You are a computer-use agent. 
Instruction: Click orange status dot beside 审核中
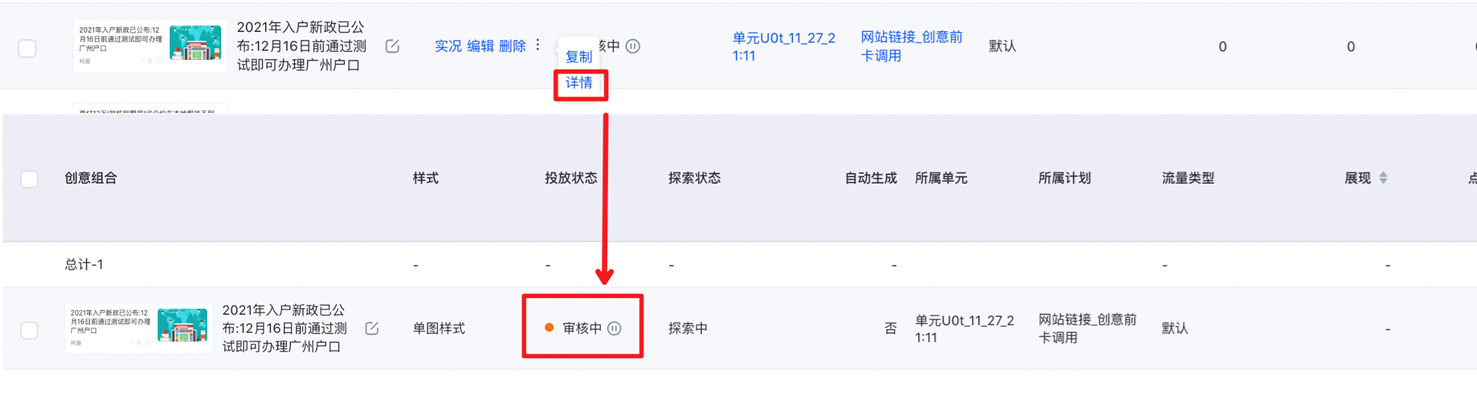click(x=549, y=328)
